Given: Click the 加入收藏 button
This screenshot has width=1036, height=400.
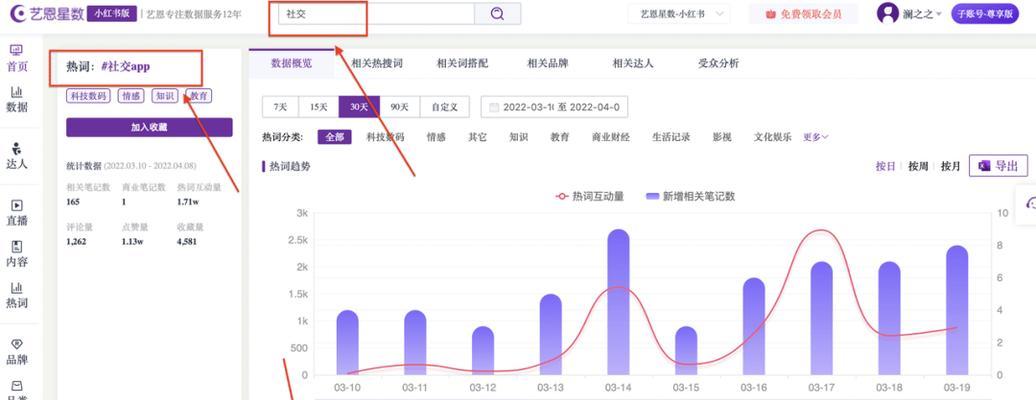Looking at the screenshot, I should point(149,128).
